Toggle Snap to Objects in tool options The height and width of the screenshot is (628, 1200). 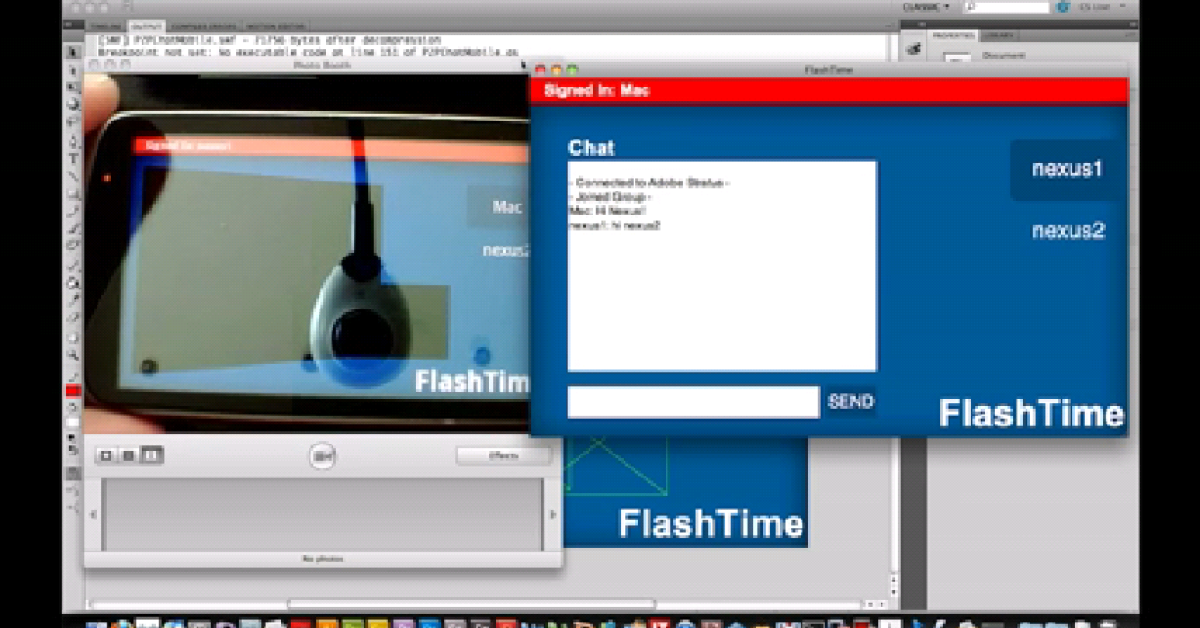coord(73,471)
